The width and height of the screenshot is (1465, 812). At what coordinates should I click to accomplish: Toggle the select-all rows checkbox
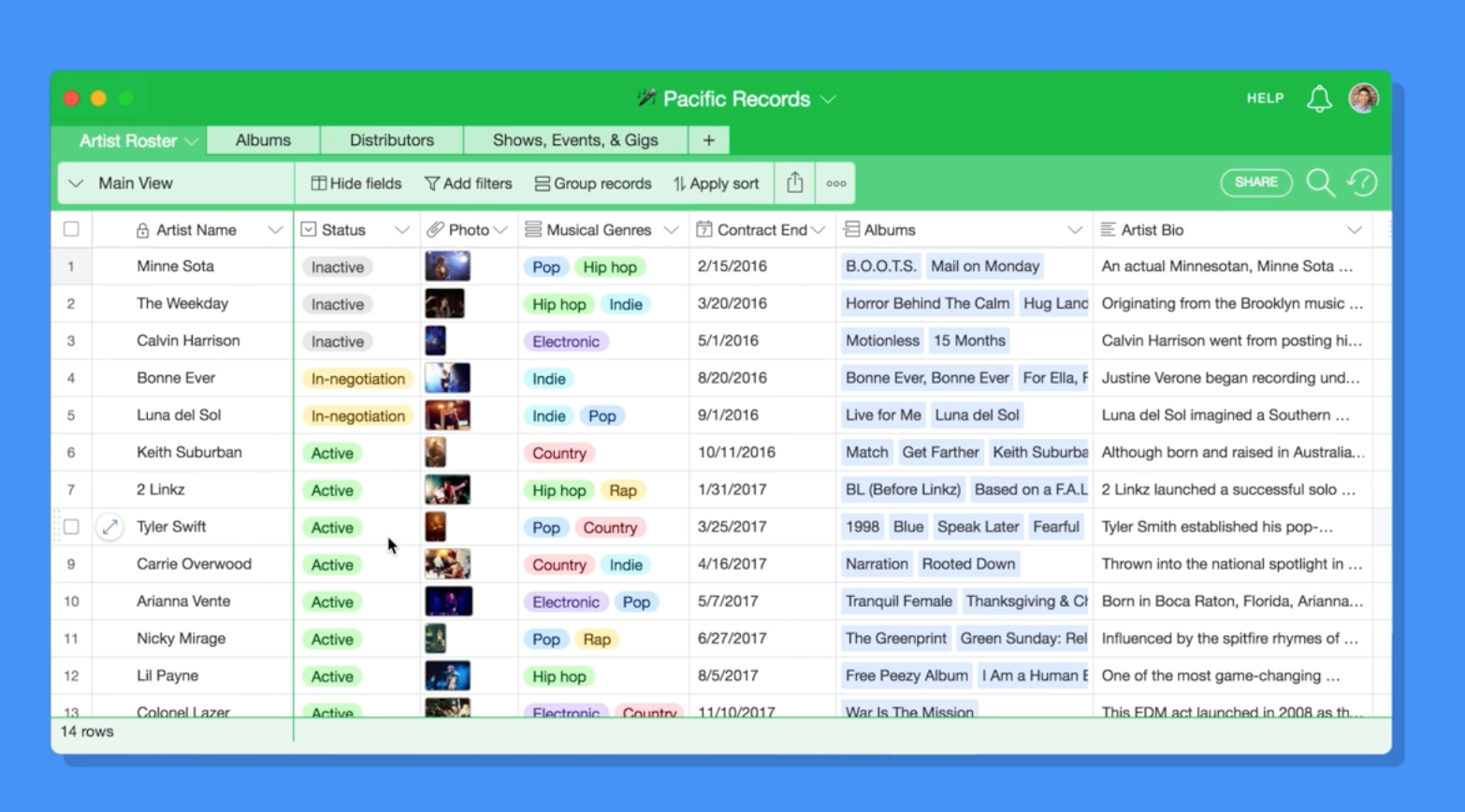[x=71, y=229]
